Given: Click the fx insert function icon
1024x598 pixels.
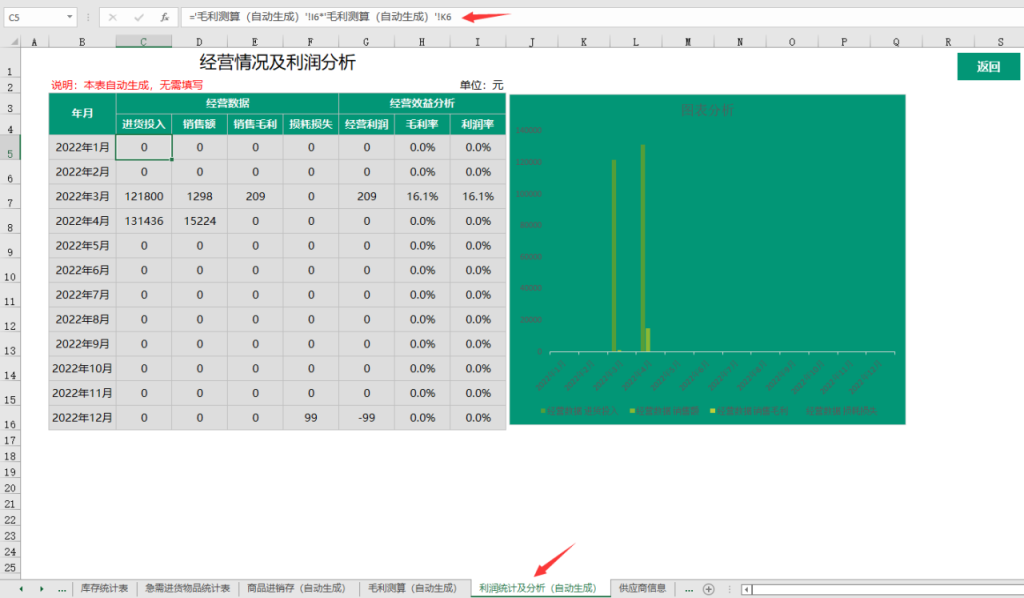Looking at the screenshot, I should pos(163,16).
